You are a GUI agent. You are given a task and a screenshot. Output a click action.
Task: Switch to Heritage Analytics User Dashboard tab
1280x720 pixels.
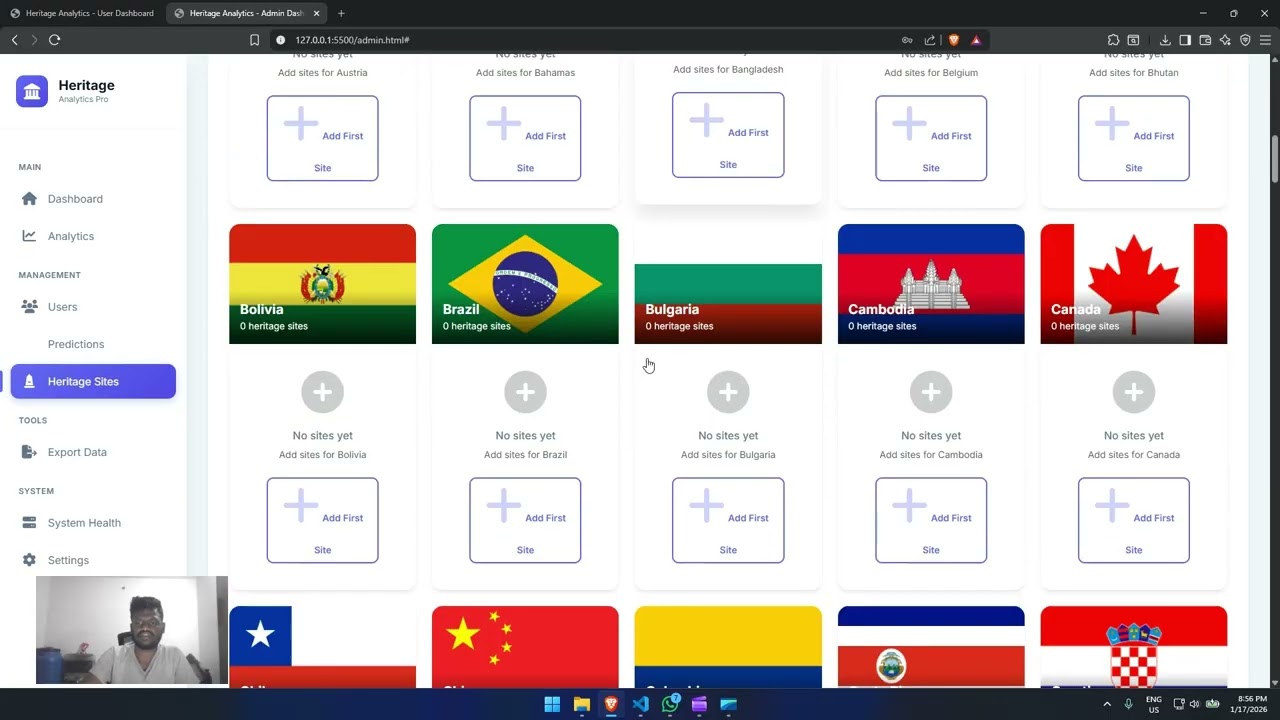point(82,13)
